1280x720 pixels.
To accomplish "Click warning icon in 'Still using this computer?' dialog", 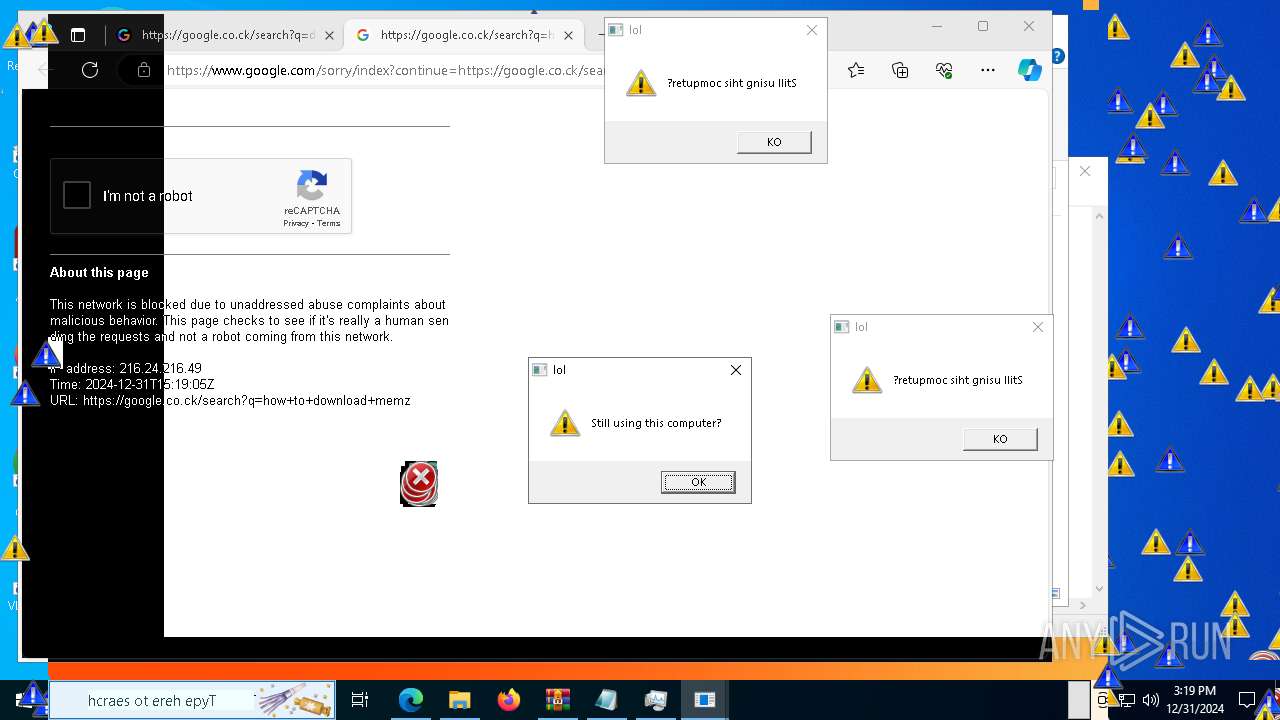I will tap(565, 423).
